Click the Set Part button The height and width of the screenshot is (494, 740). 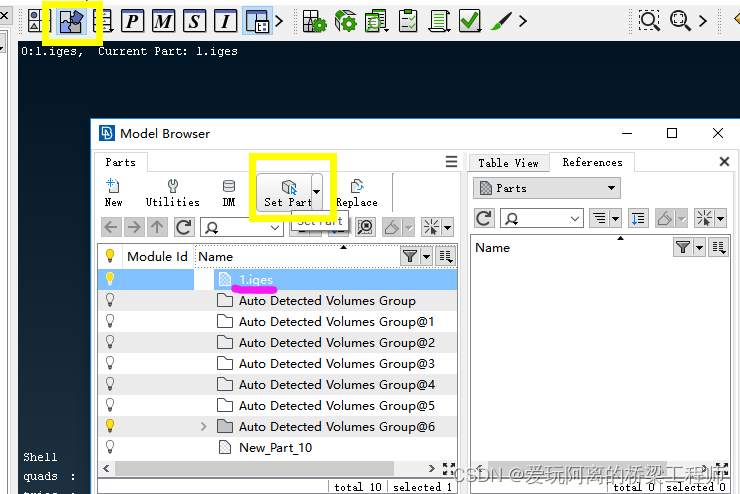(287, 192)
